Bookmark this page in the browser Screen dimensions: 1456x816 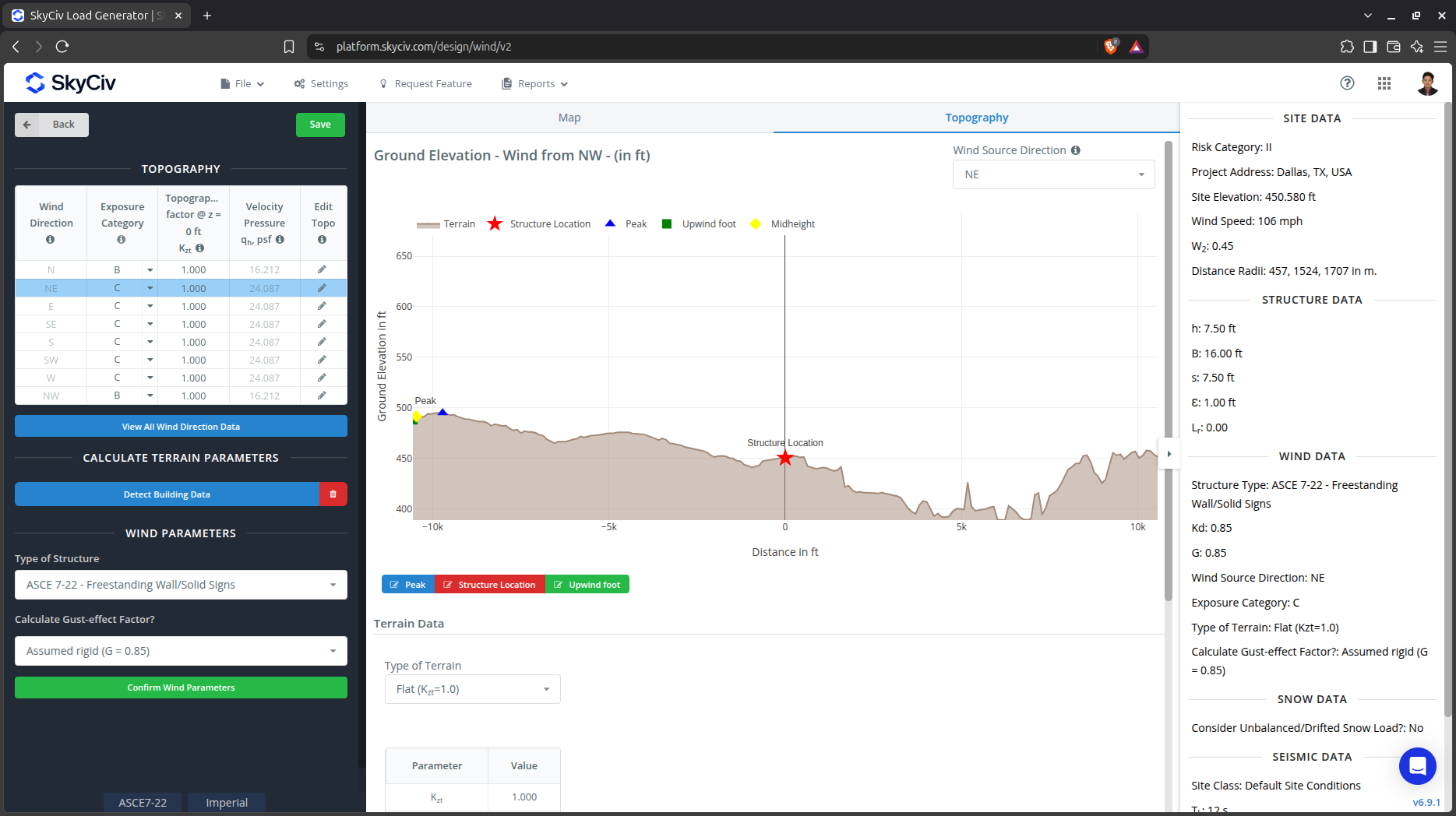click(x=289, y=47)
